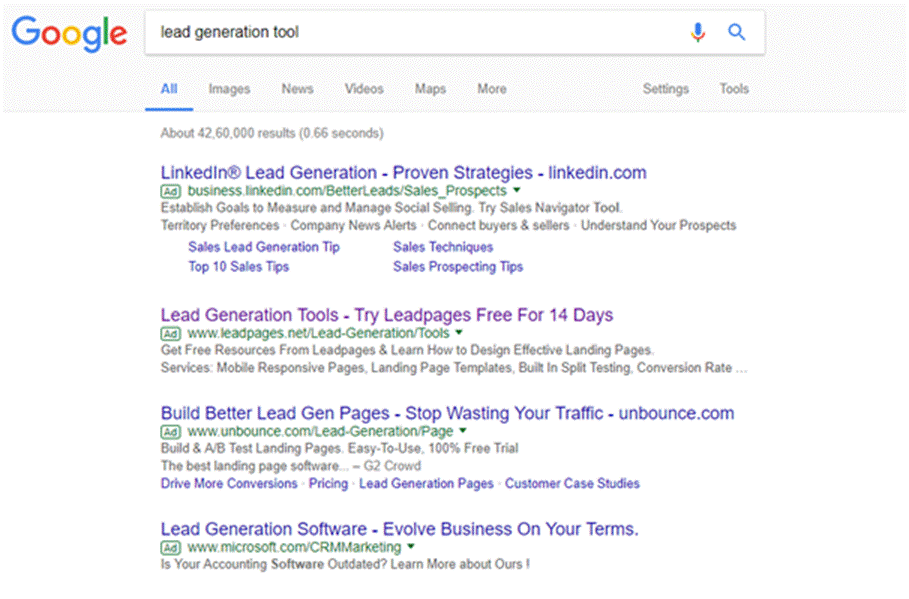Open the Customer Case Studies sitelink
Screen dimensions: 909x599
[571, 484]
